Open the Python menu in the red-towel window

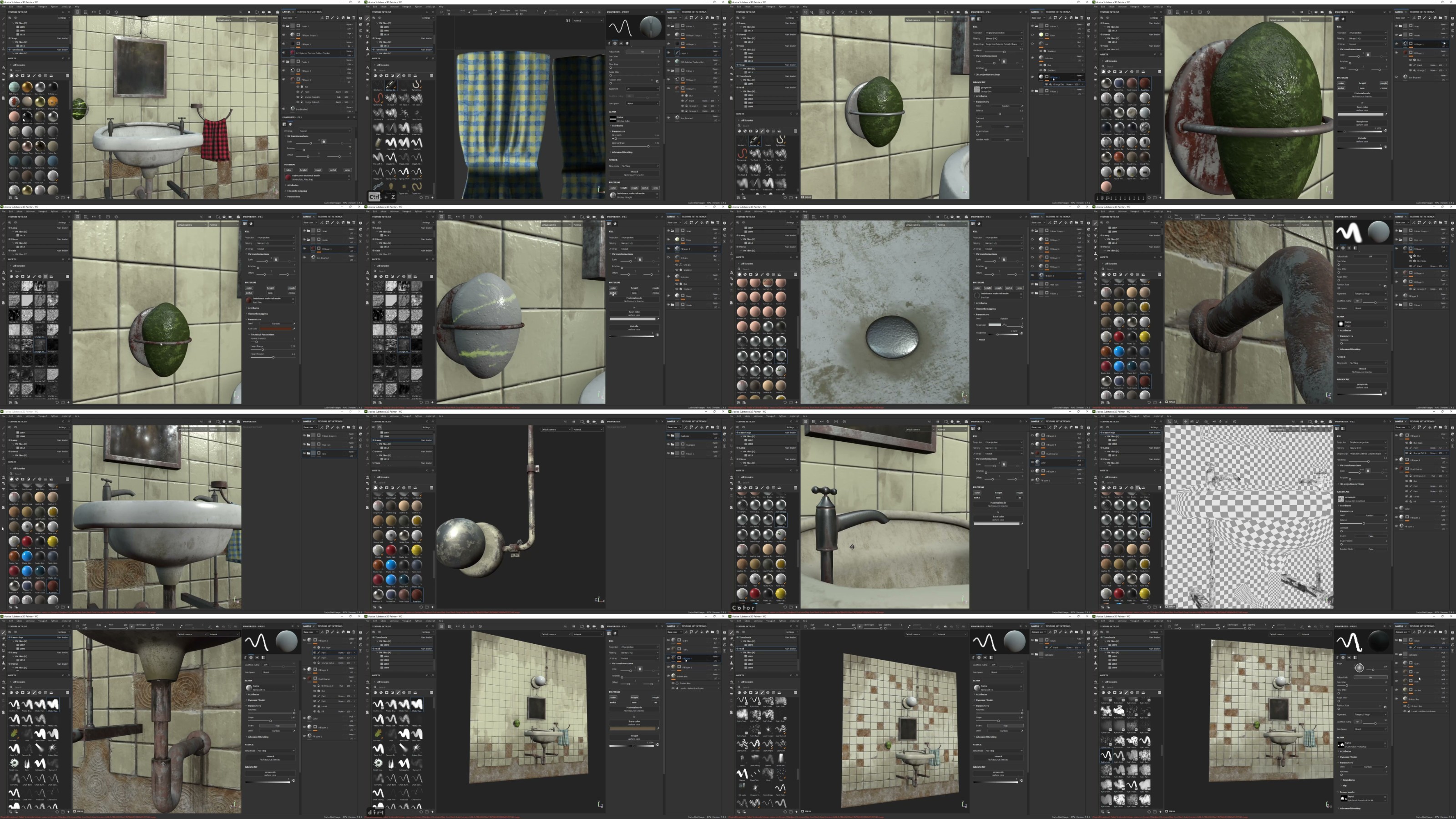(x=54, y=7)
